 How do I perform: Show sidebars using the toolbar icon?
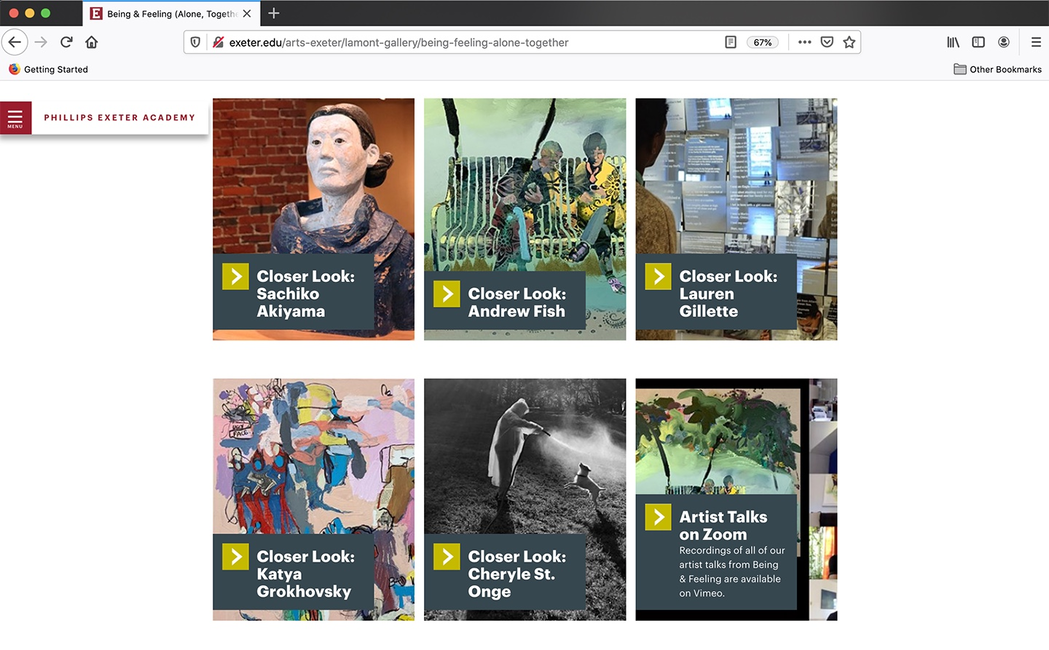click(x=978, y=42)
